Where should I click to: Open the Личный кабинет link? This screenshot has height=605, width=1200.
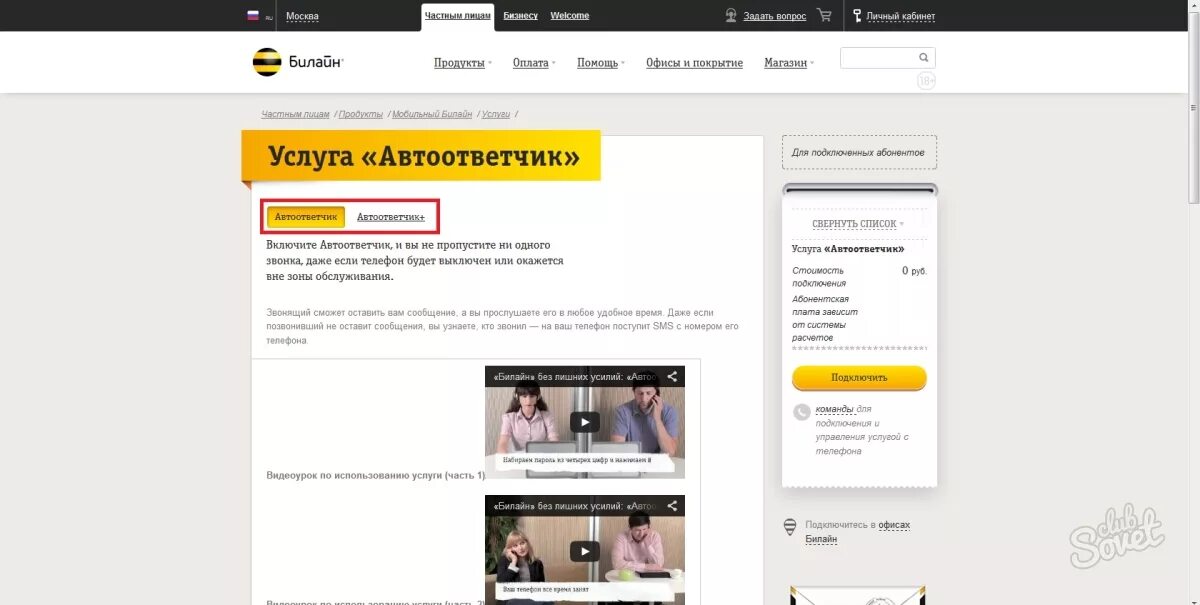click(x=901, y=16)
